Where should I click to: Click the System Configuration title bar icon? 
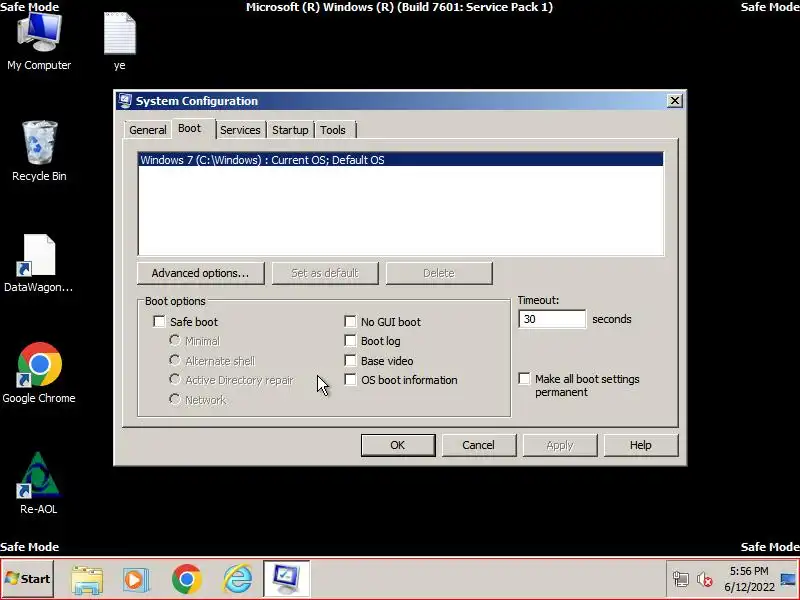click(x=125, y=101)
